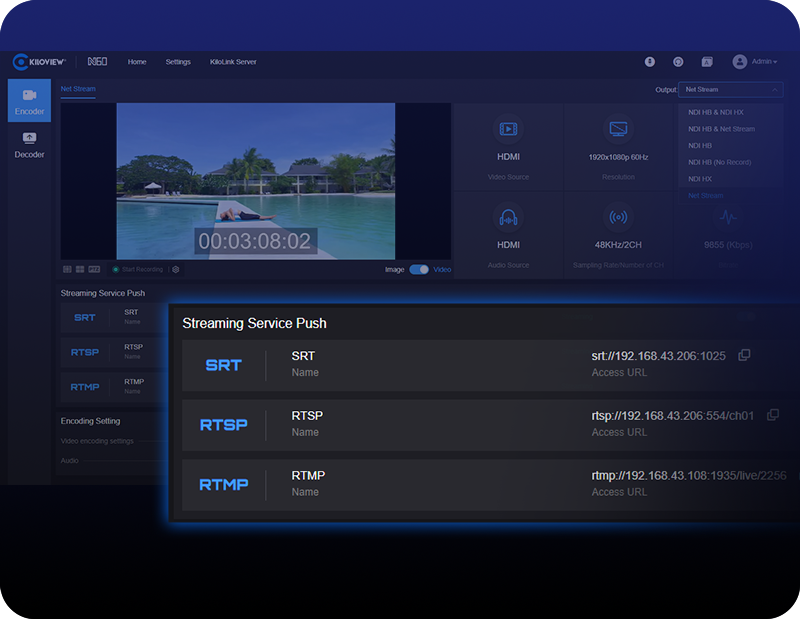Screen dimensions: 800x619
Task: Open KiloLink Server menu item
Action: [x=232, y=62]
